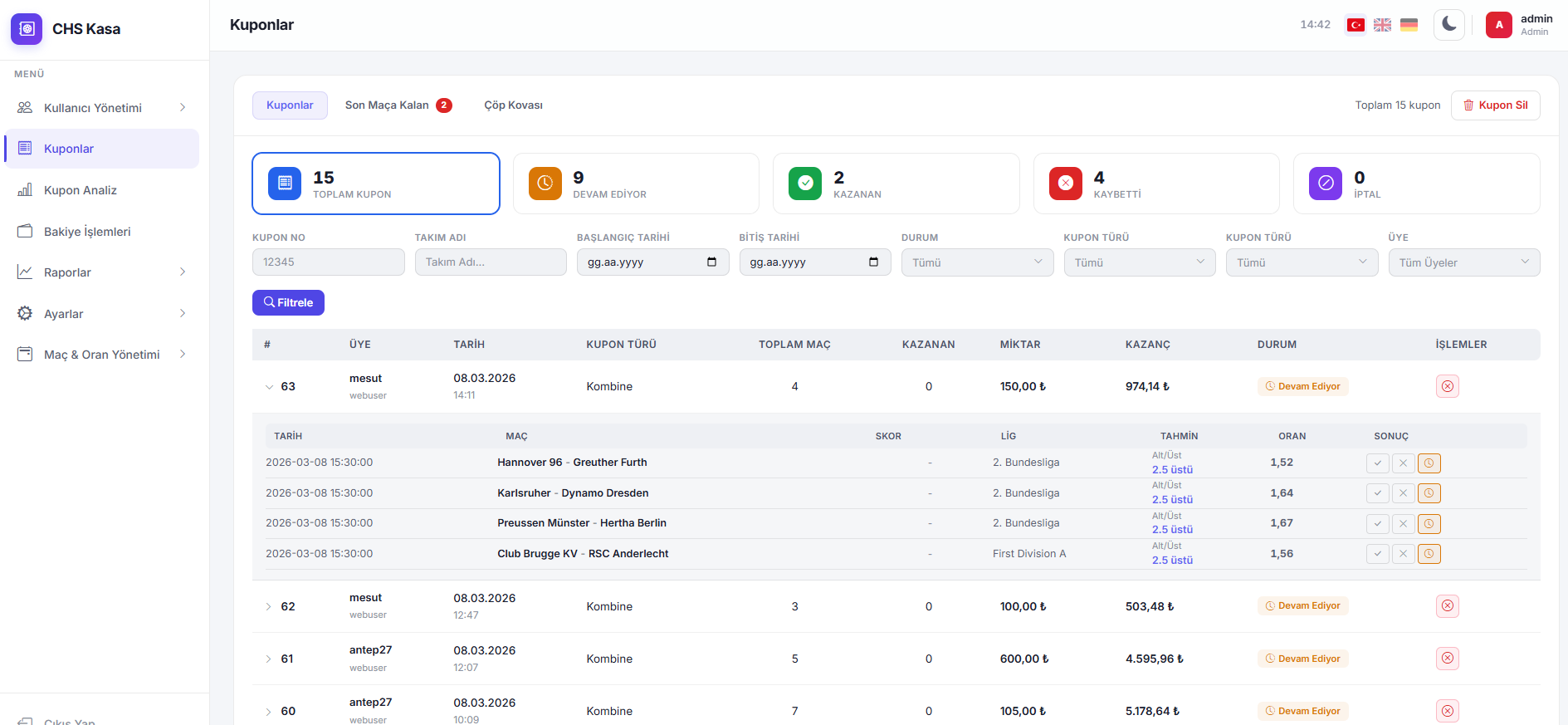Viewport: 1568px width, 725px height.
Task: Click First Division A league cell
Action: pos(1029,554)
